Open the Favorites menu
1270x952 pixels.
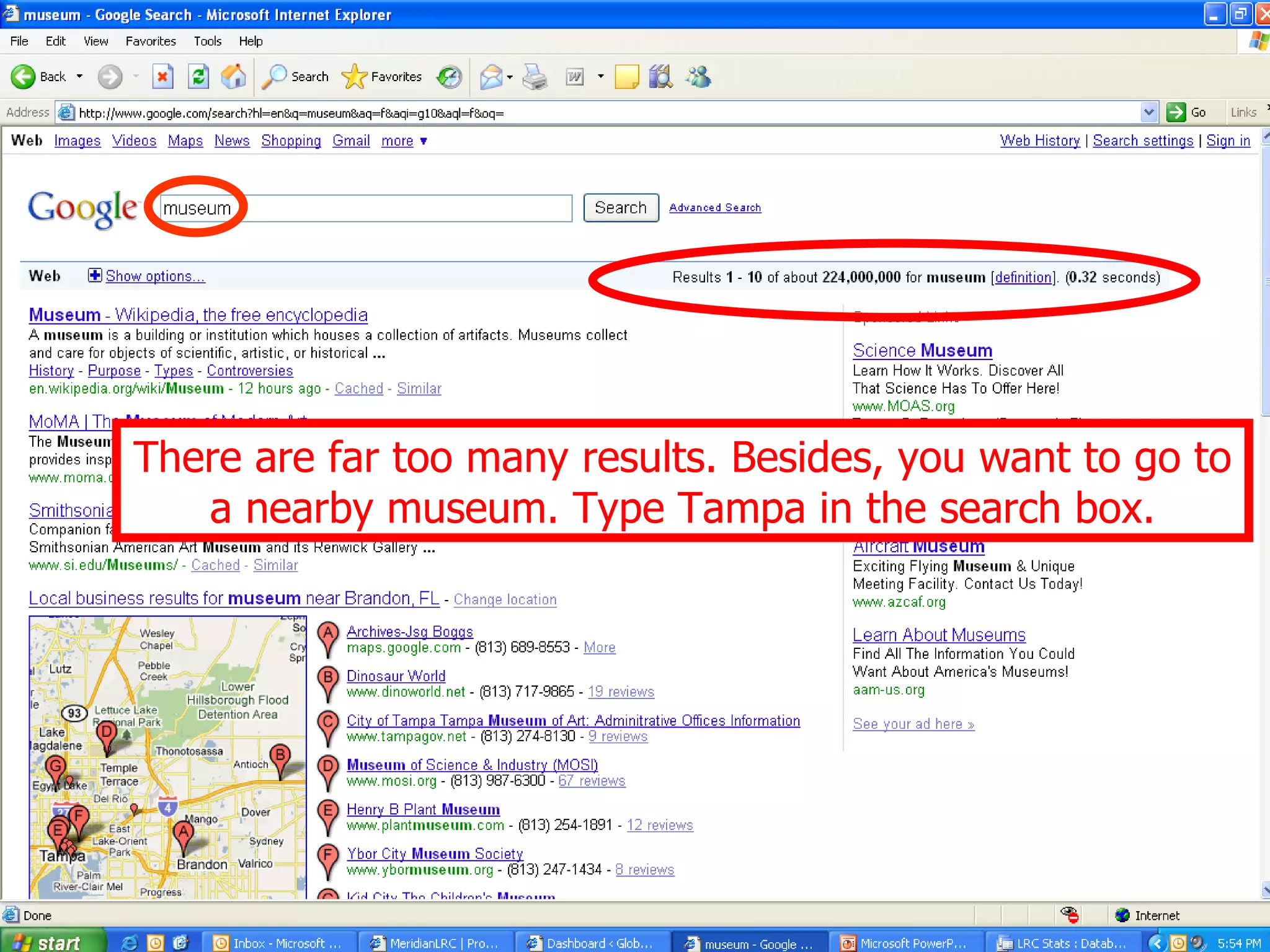click(151, 41)
